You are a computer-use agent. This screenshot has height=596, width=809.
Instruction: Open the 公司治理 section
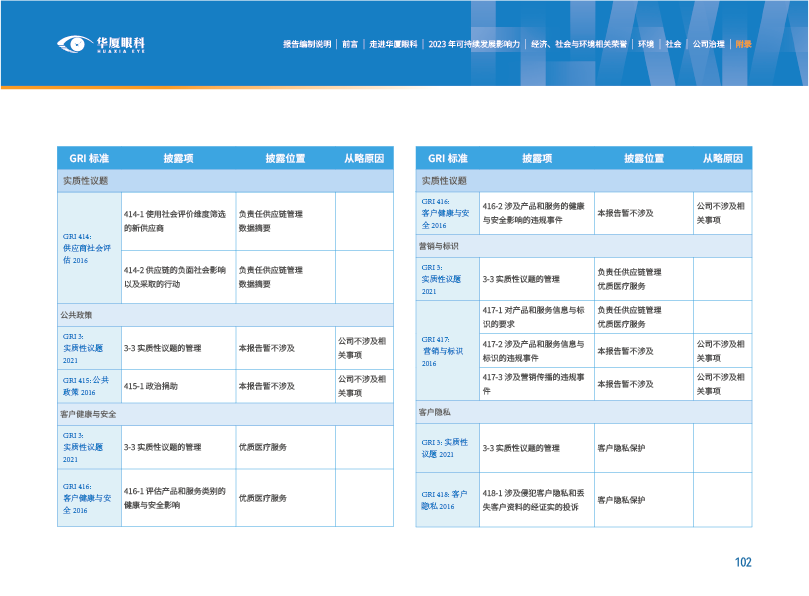click(707, 44)
